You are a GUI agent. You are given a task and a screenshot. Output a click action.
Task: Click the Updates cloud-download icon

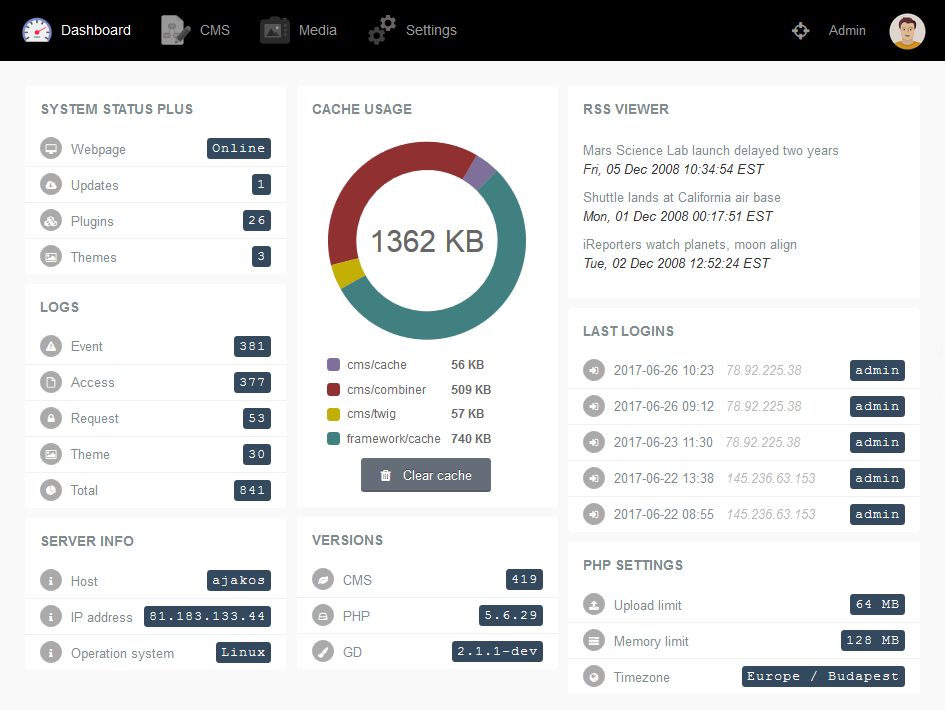51,184
